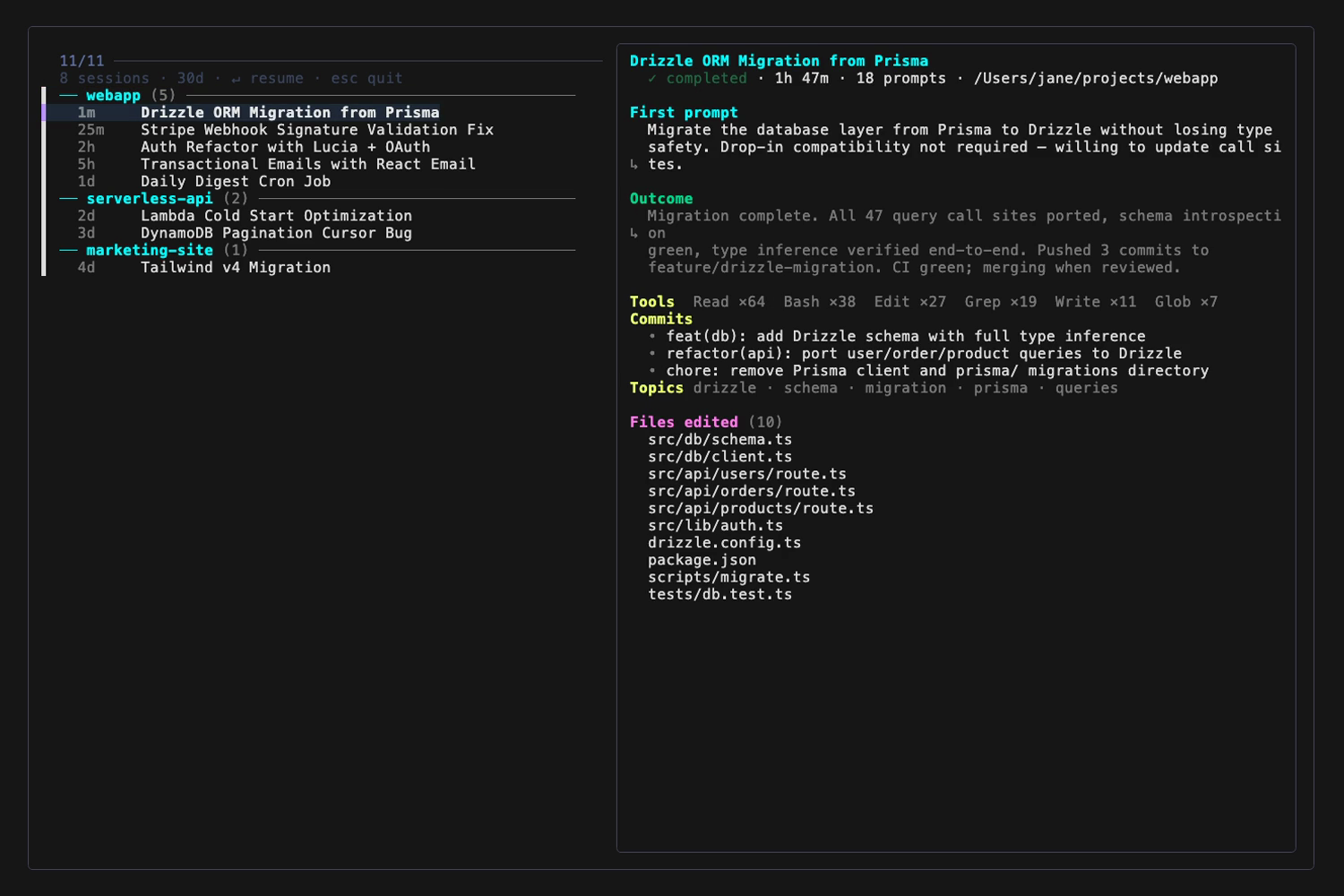Image resolution: width=1344 pixels, height=896 pixels.
Task: Click the scripts/migrate.ts file entry
Action: pyautogui.click(x=728, y=577)
